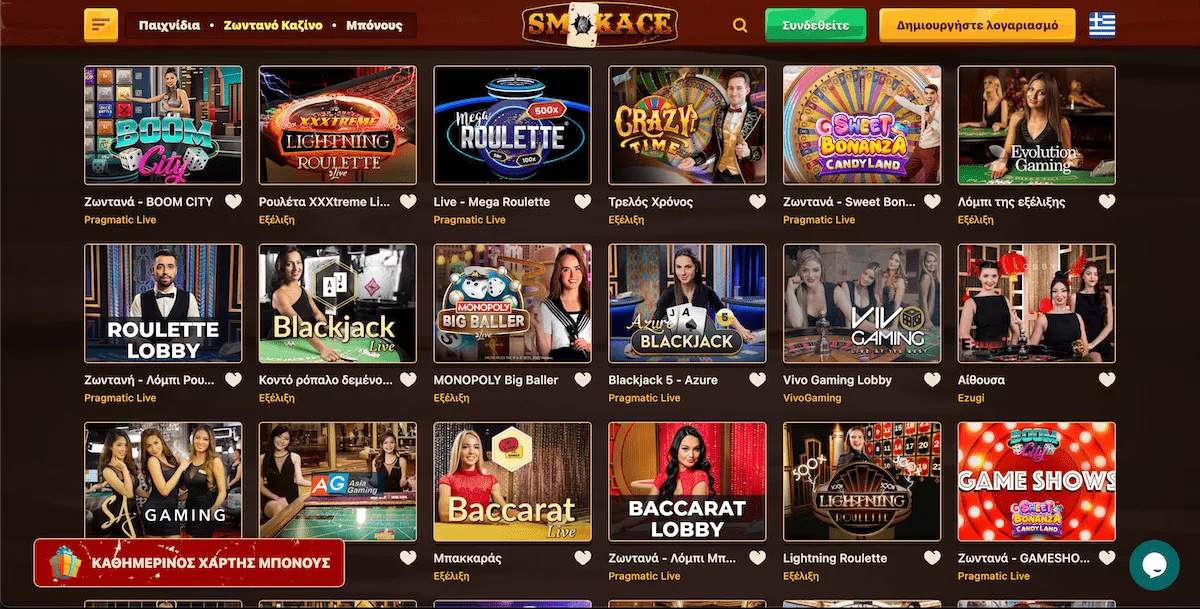Screen dimensions: 1200x609
Task: Open the Greek flag language selector
Action: [1102, 25]
